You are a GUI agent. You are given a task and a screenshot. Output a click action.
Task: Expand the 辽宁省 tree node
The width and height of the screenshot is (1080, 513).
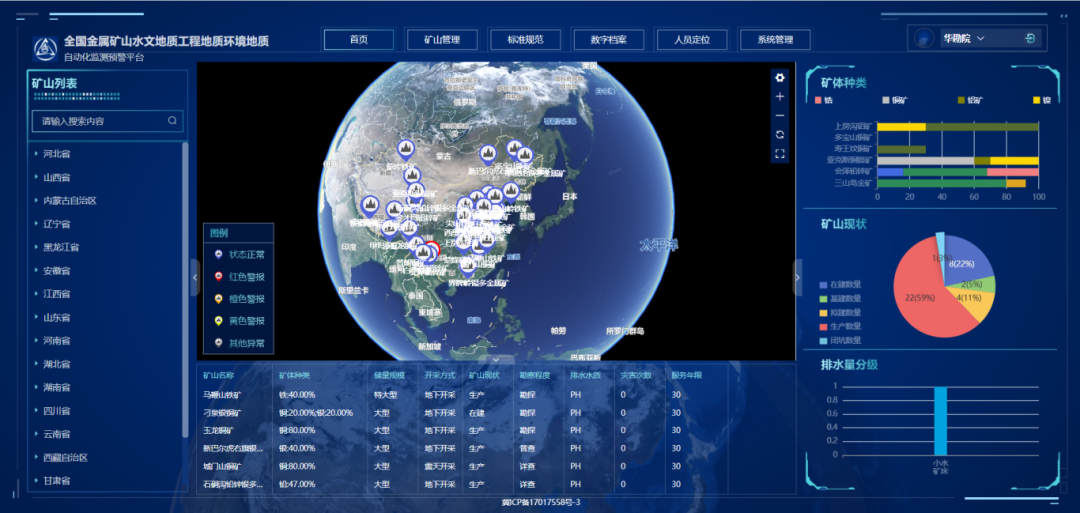point(36,224)
